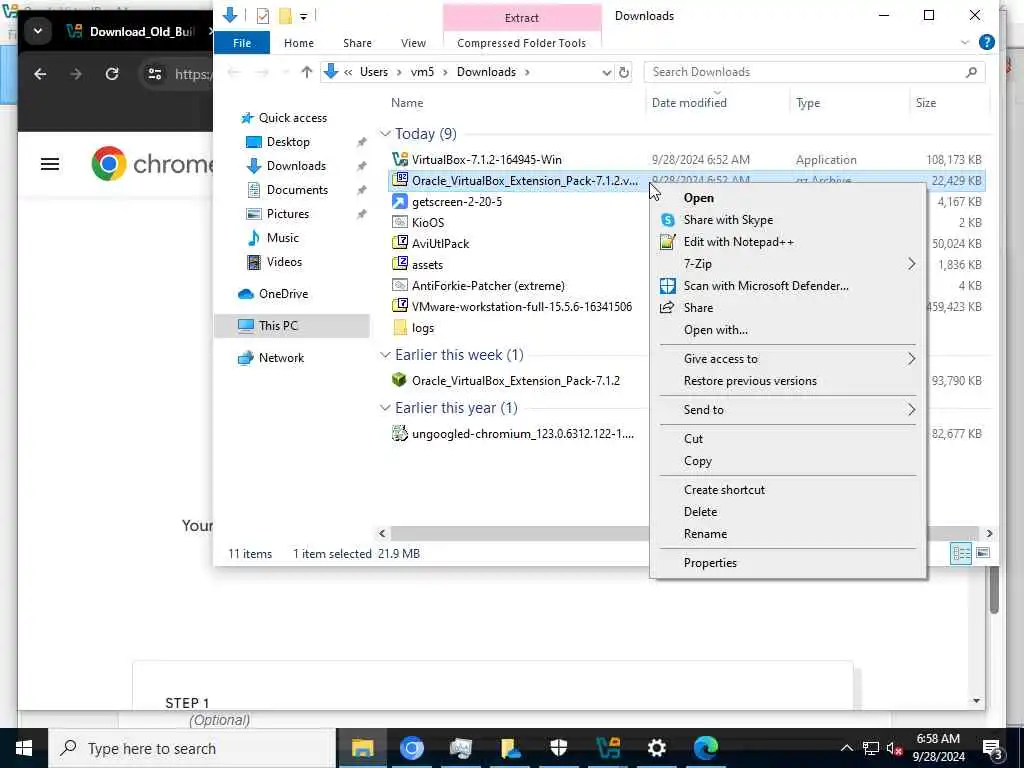Open Documents in navigation pane

tap(296, 190)
